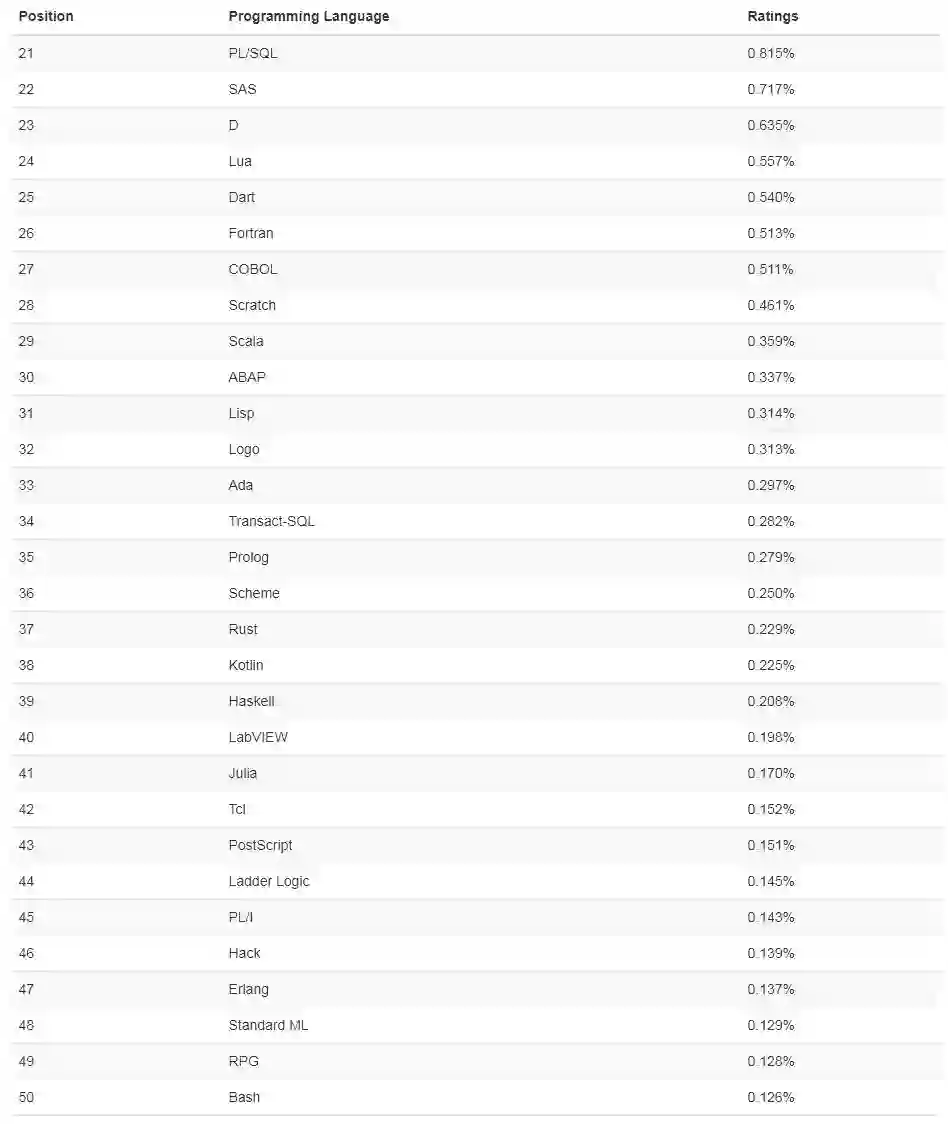The width and height of the screenshot is (948, 1124).
Task: Click the Bash language entry
Action: pos(244,1097)
